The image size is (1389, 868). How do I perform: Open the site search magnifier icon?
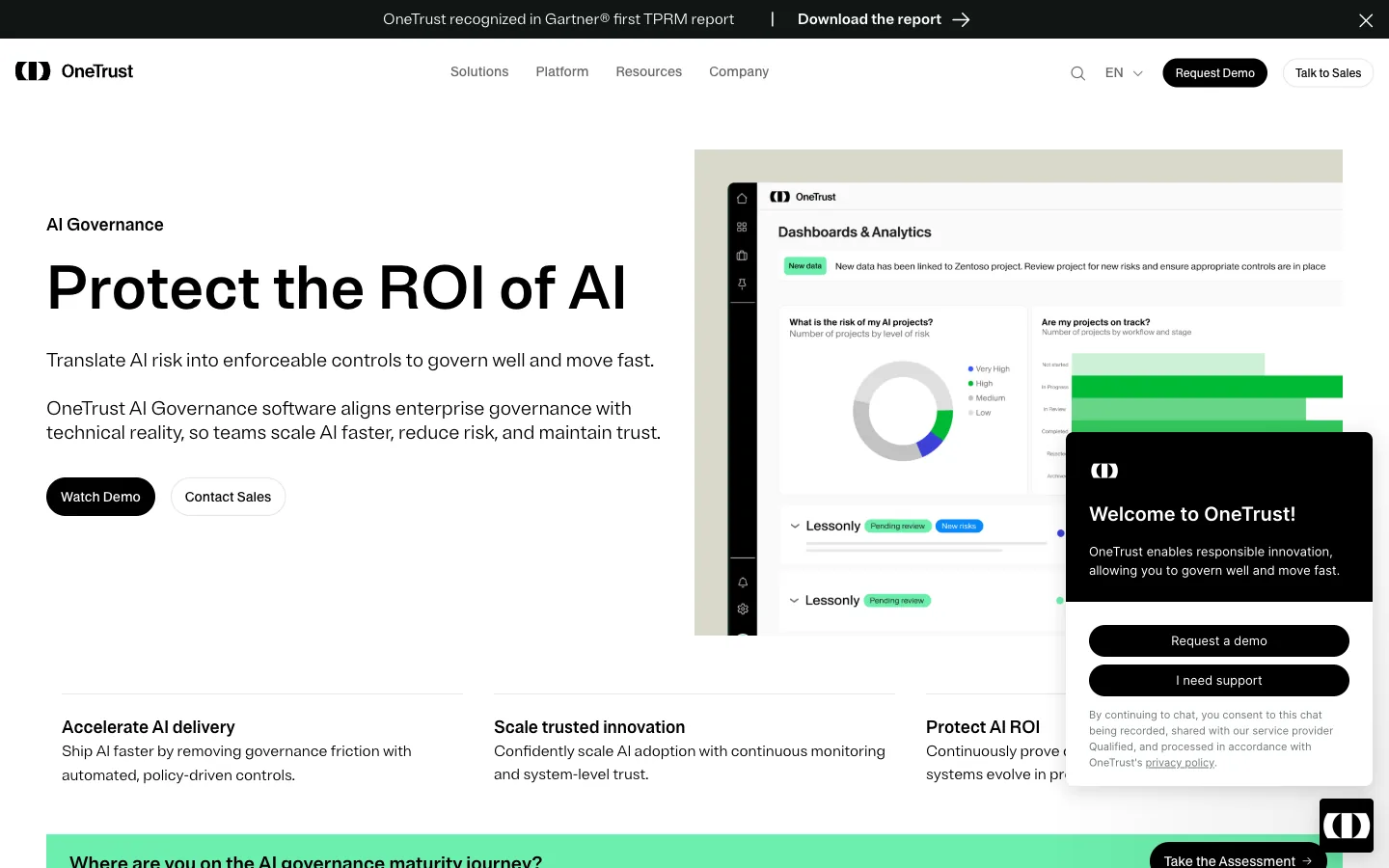[1077, 73]
